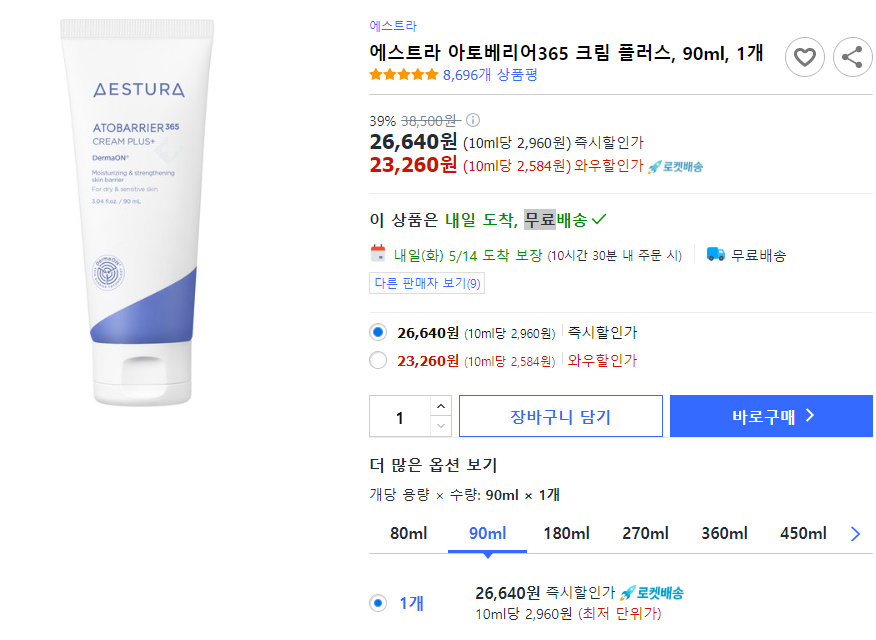Switch to the 180ml volume tab
This screenshot has width=876, height=640.
[566, 533]
